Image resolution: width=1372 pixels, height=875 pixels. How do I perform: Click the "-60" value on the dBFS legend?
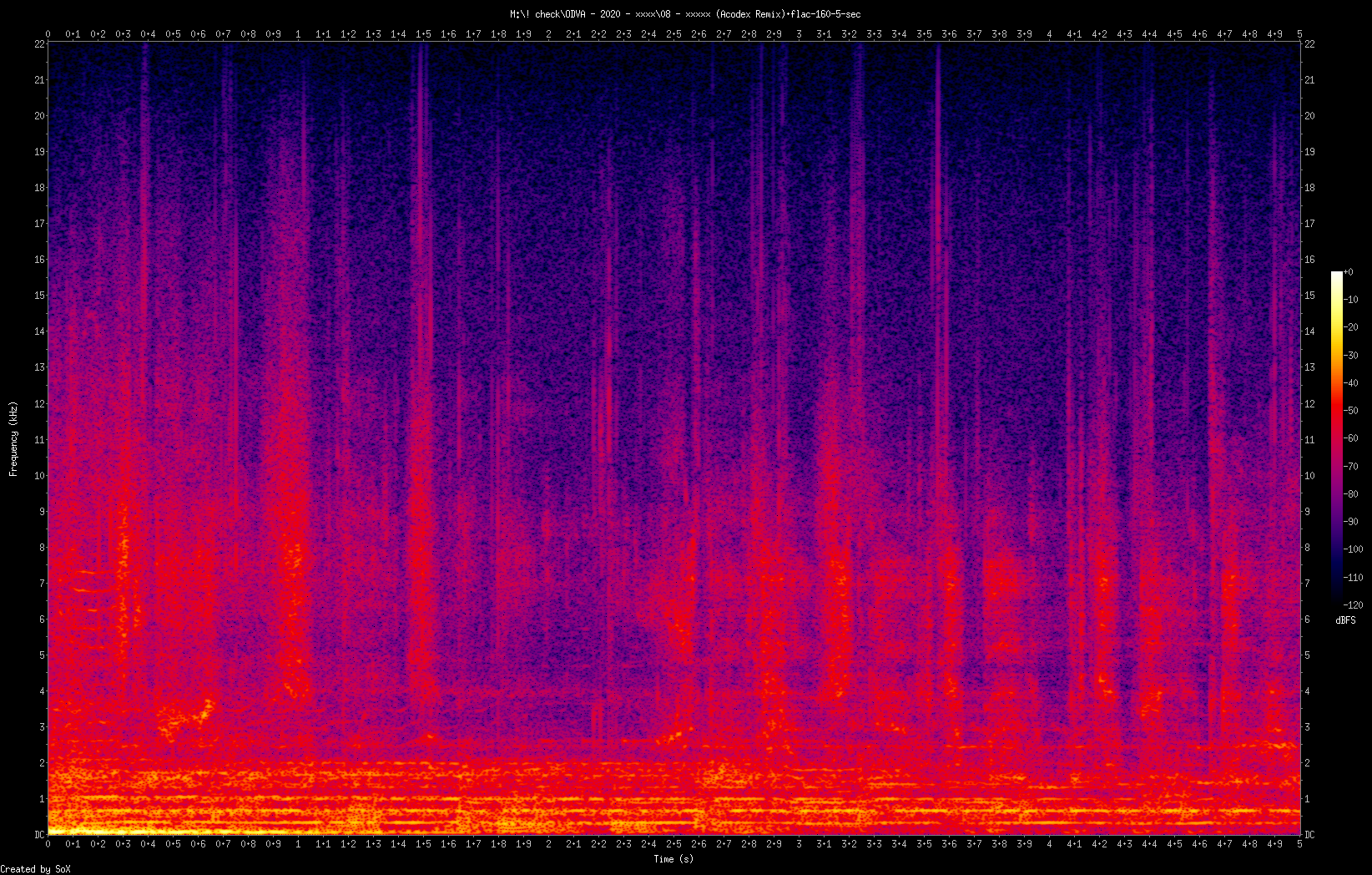(1351, 438)
